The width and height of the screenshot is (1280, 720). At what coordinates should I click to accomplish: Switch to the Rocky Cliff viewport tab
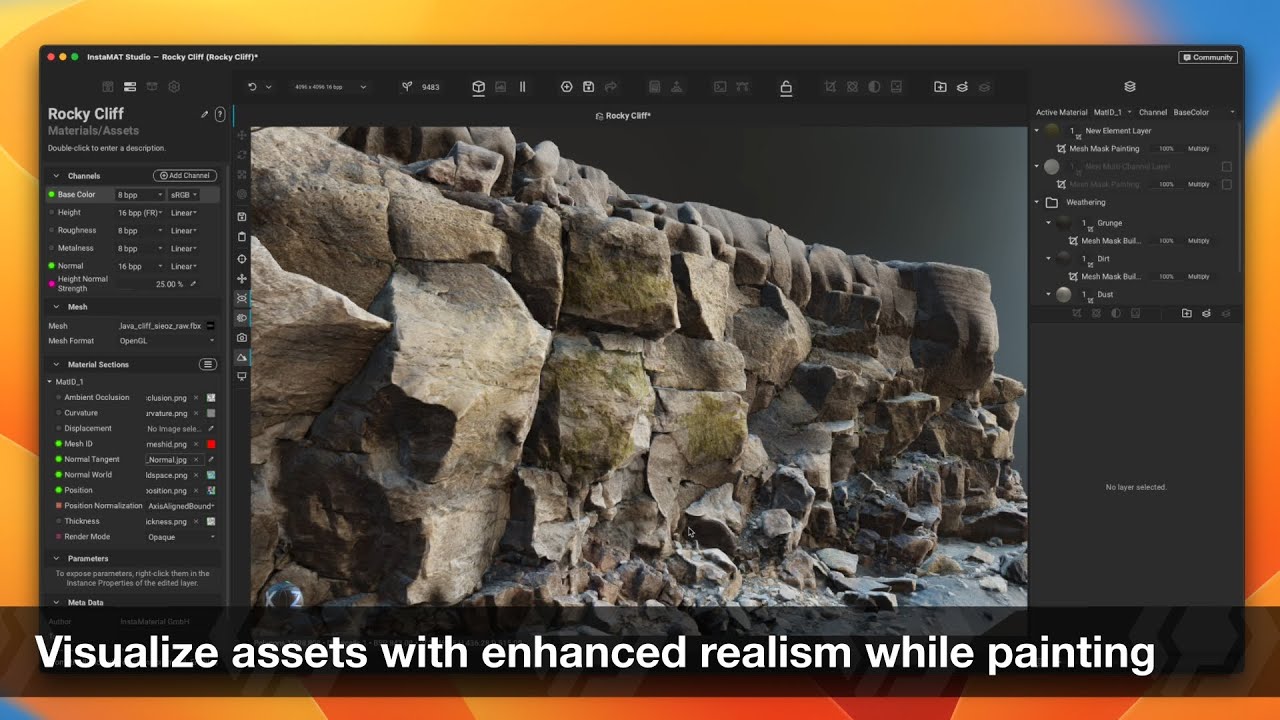[x=624, y=115]
